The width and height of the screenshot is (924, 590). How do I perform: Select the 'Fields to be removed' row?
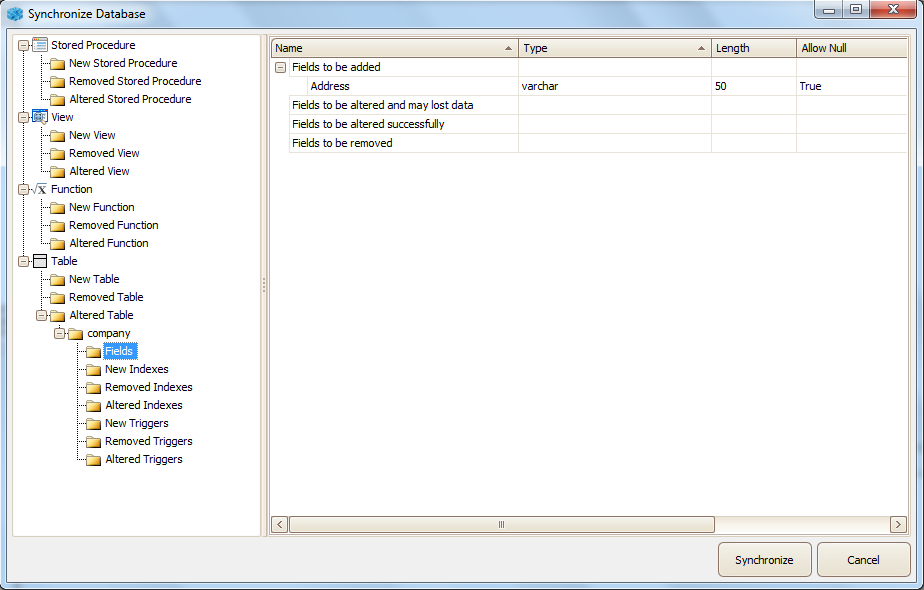coord(598,143)
